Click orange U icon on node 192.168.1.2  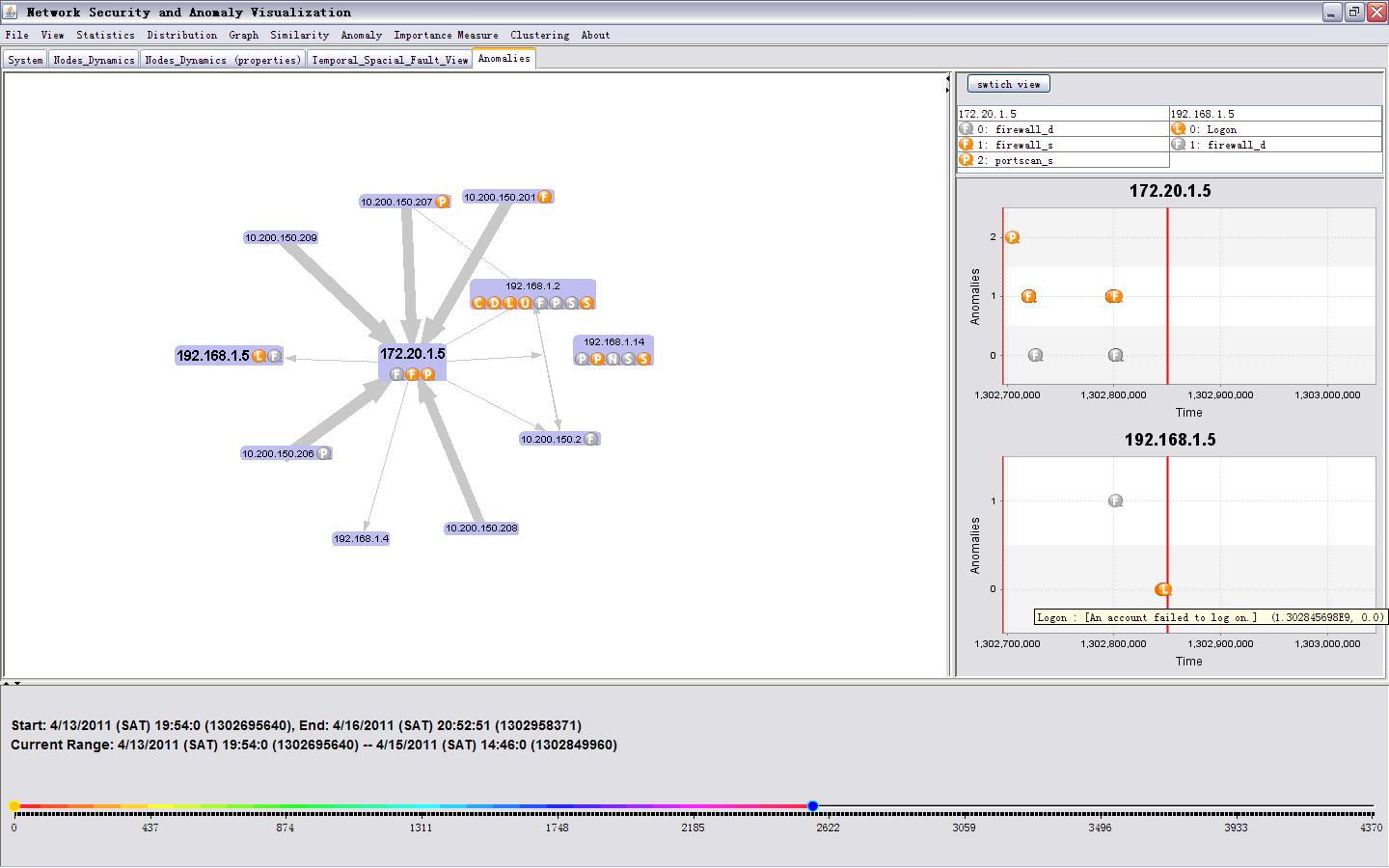[525, 303]
